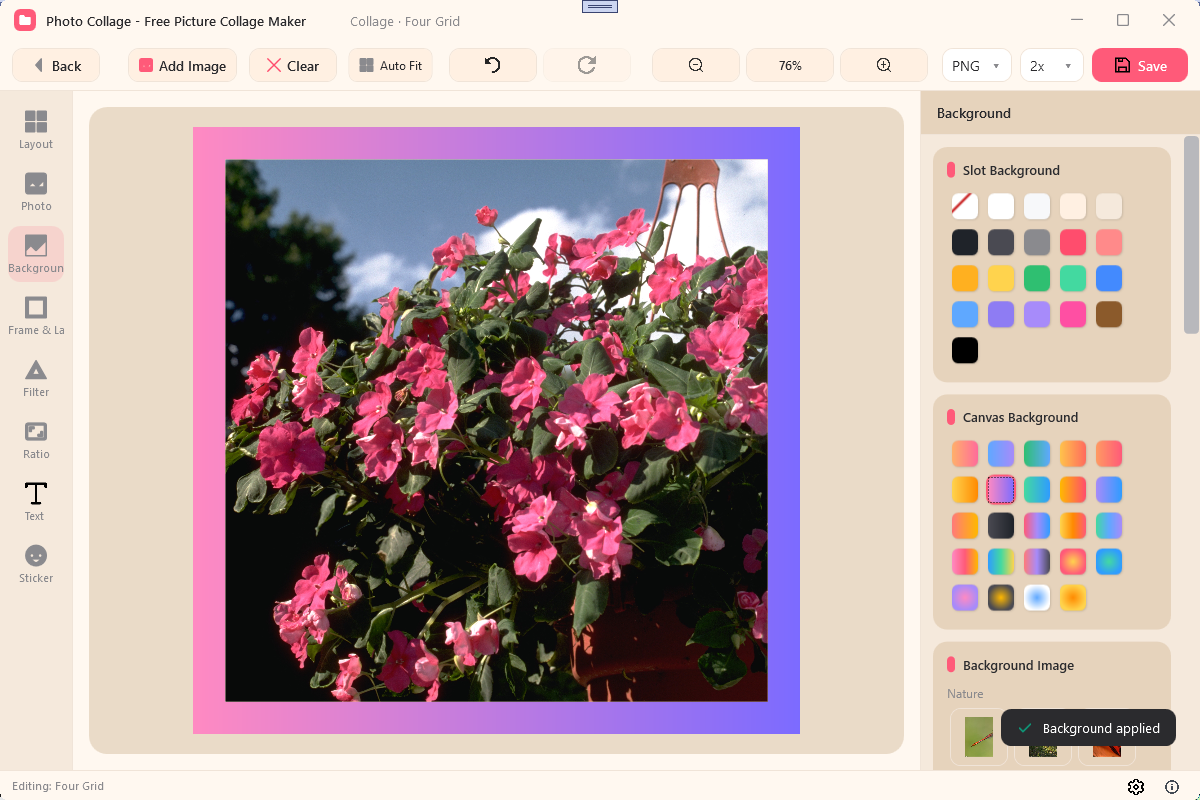Choose hot pink slot background swatch
1200x800 pixels.
coord(1073,314)
